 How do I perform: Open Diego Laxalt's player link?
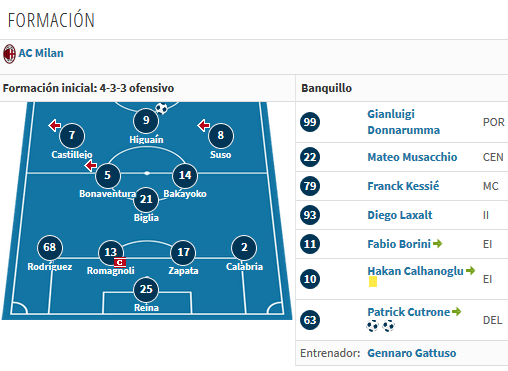click(400, 215)
